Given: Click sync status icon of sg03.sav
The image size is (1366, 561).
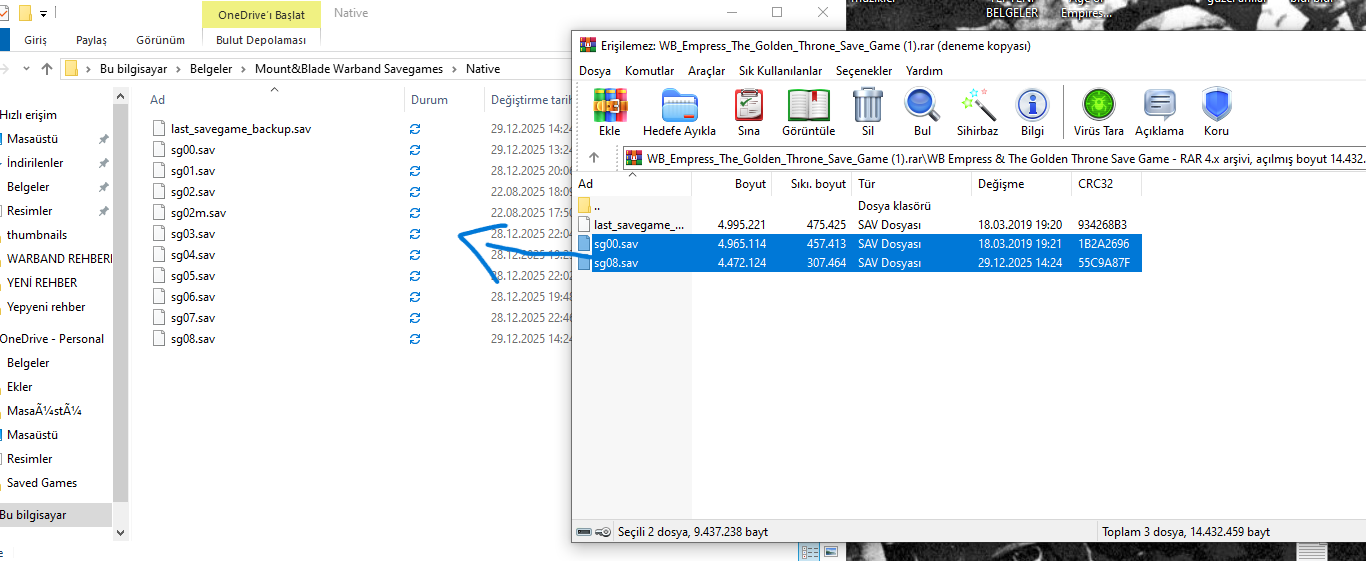Looking at the screenshot, I should click(415, 234).
